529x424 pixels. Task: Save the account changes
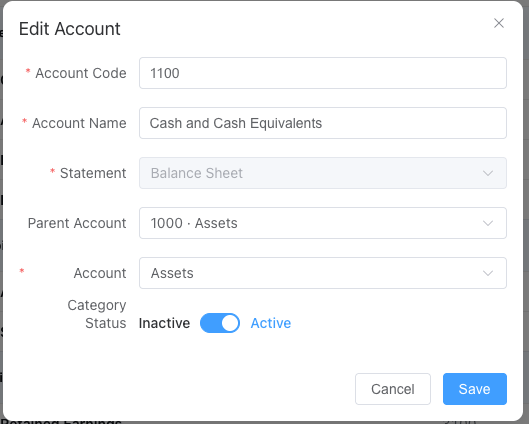(474, 389)
